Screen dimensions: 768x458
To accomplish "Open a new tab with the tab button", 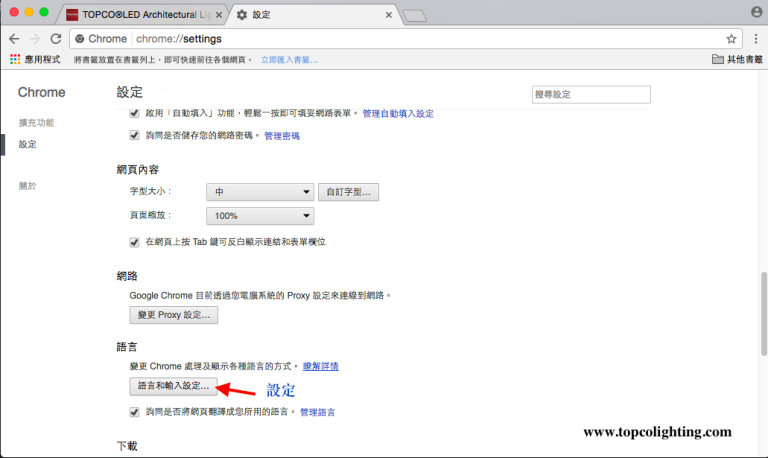I will tap(414, 16).
